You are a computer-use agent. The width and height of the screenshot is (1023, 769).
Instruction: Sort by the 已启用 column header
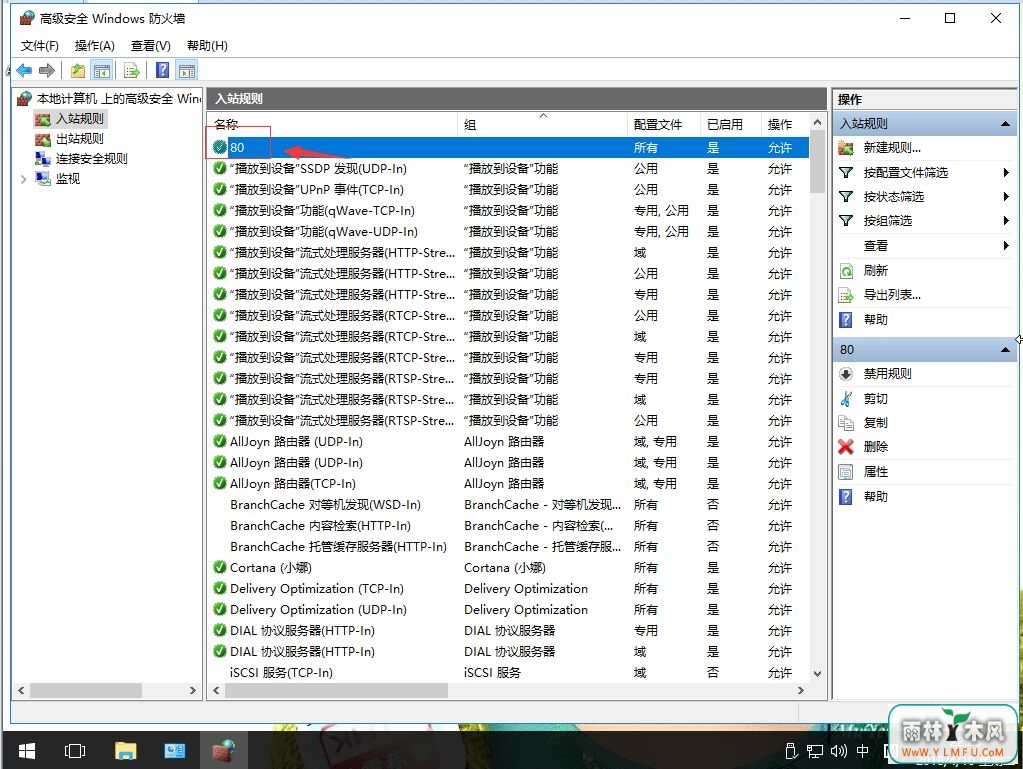pos(731,125)
